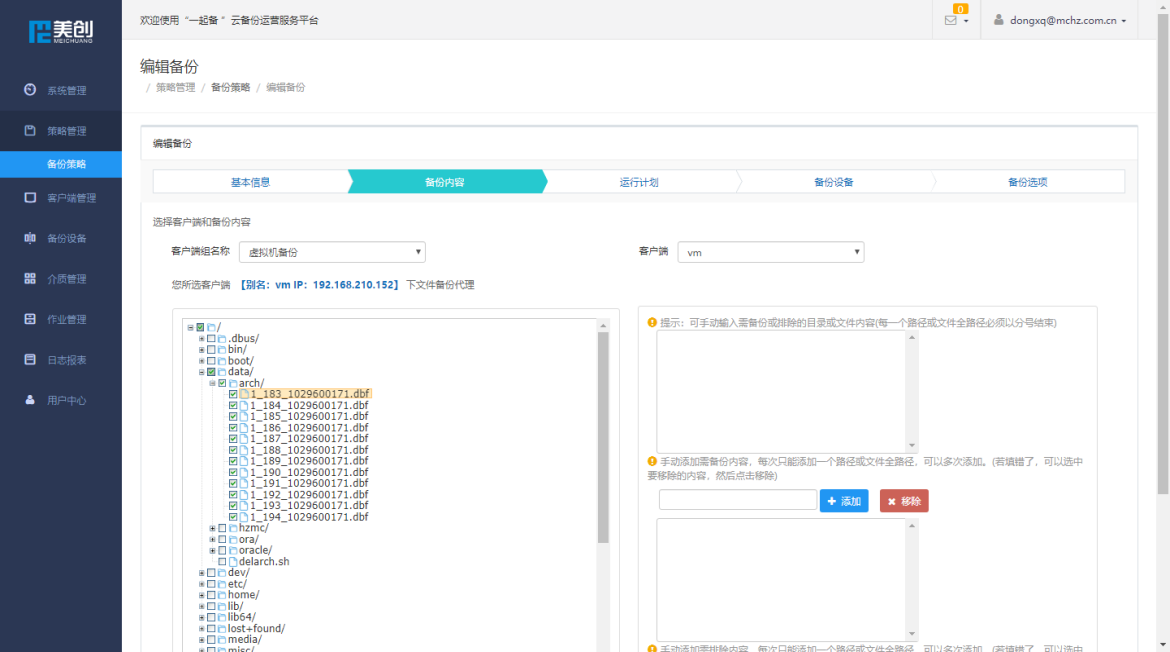Uncheck the 1_184_1029600171.dbf checkbox
Screen dimensions: 1170x652
(x=233, y=405)
